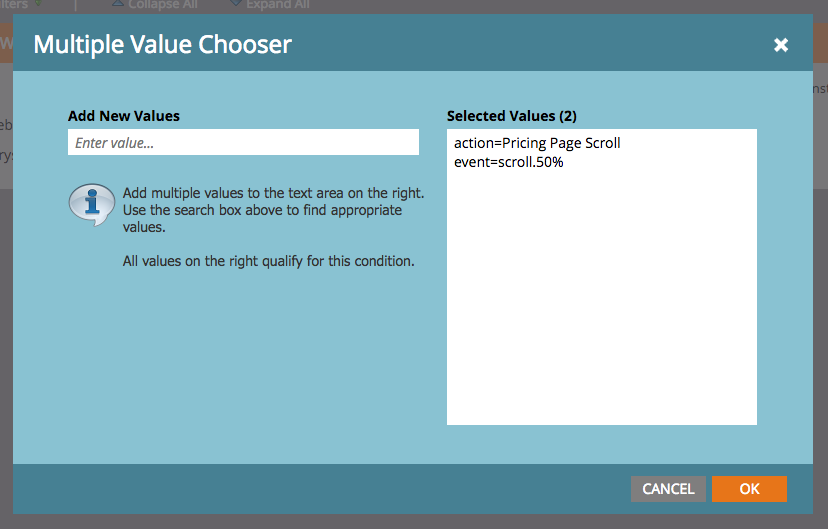
Task: Click the Collapse All link behind dialog
Action: point(162,5)
